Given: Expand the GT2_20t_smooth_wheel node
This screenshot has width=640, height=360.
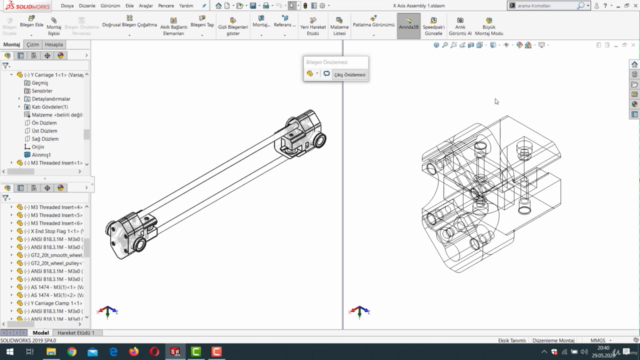Looking at the screenshot, I should tap(11, 255).
